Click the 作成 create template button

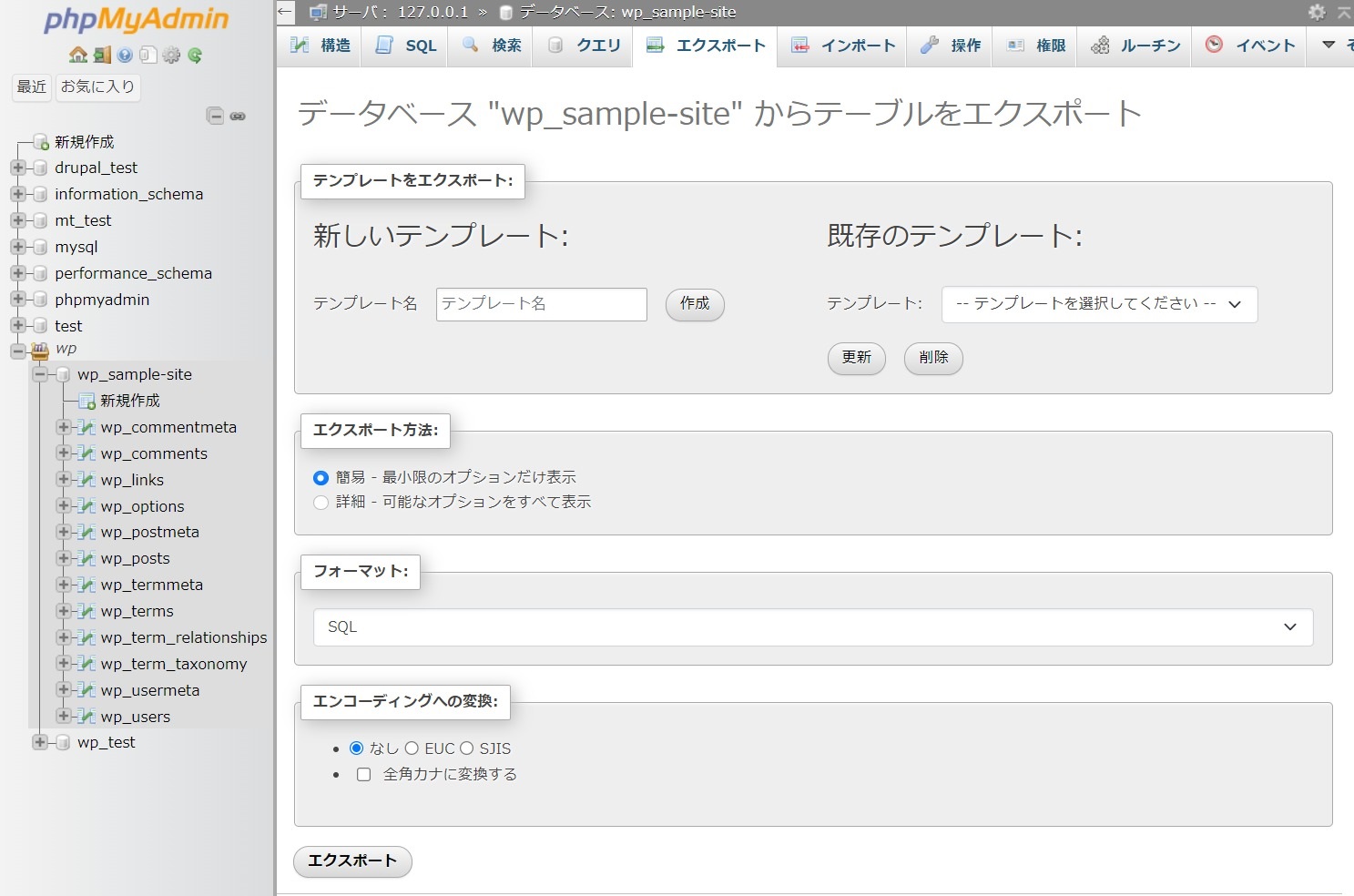pos(695,304)
